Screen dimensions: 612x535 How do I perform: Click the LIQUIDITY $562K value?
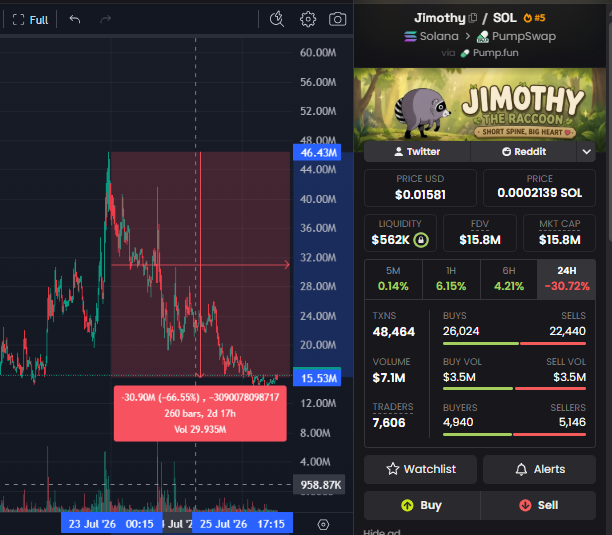tap(390, 240)
